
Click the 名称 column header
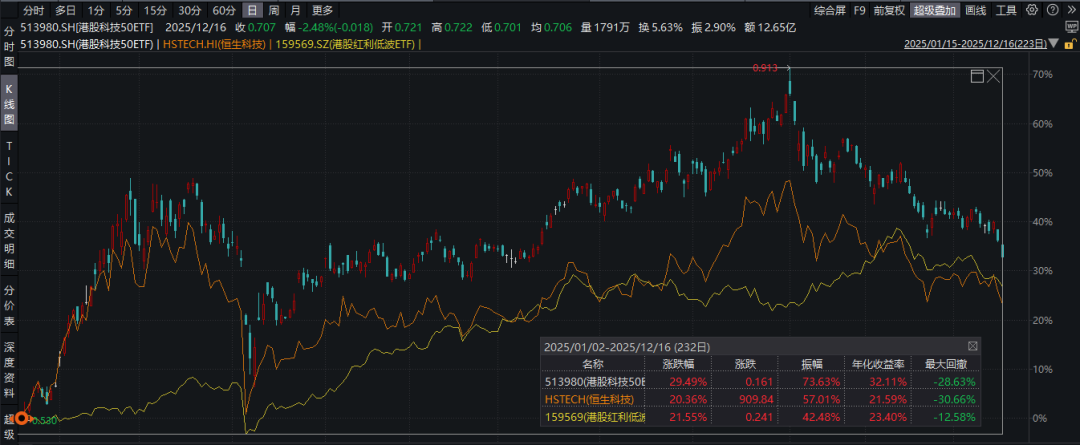(592, 364)
